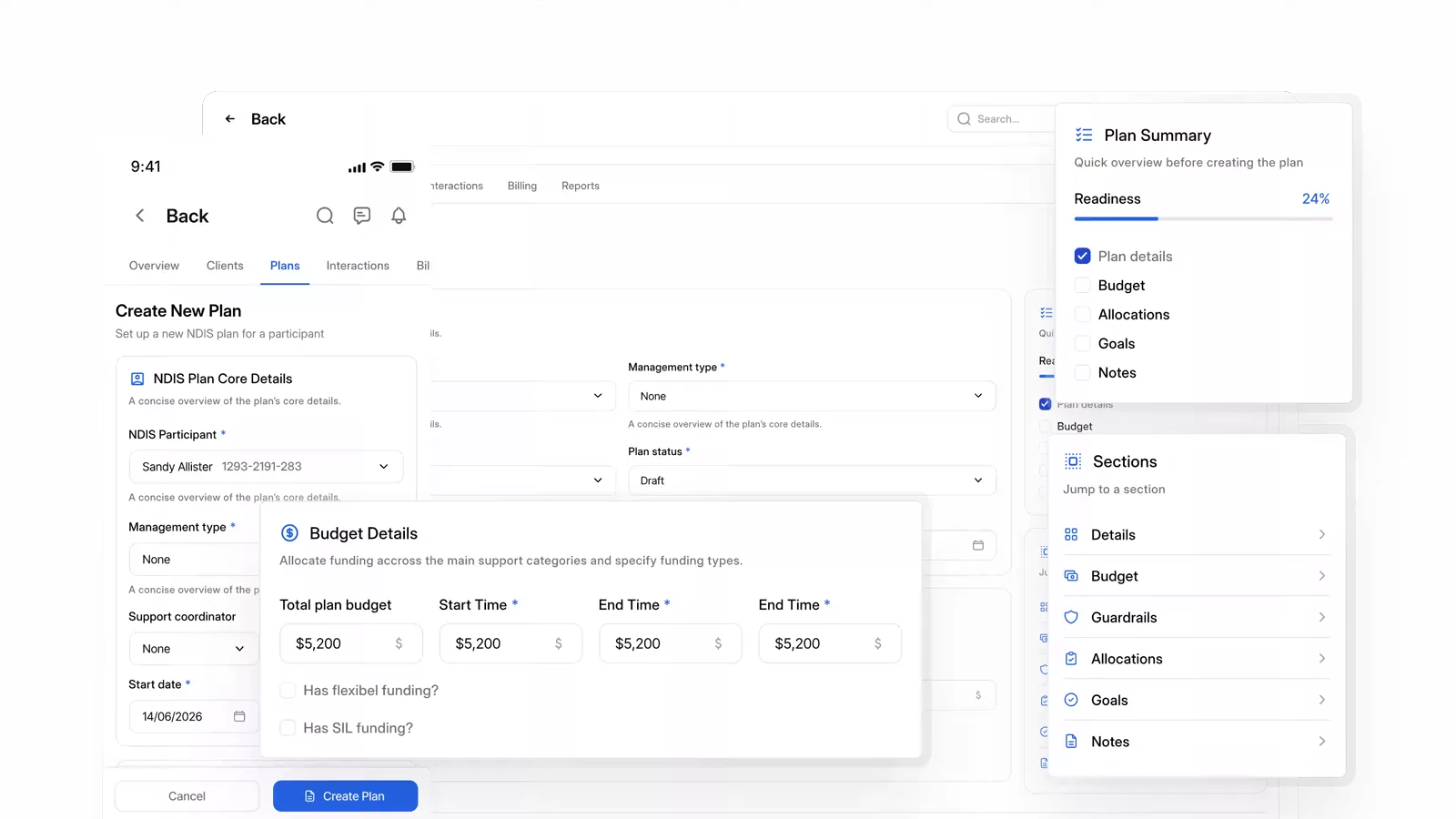
Task: Expand the Allocations section chevron
Action: pos(1322,659)
